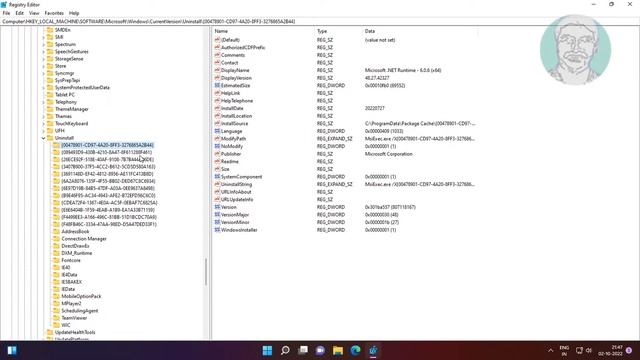Click the AddressBook key folder icon

click(x=56, y=231)
